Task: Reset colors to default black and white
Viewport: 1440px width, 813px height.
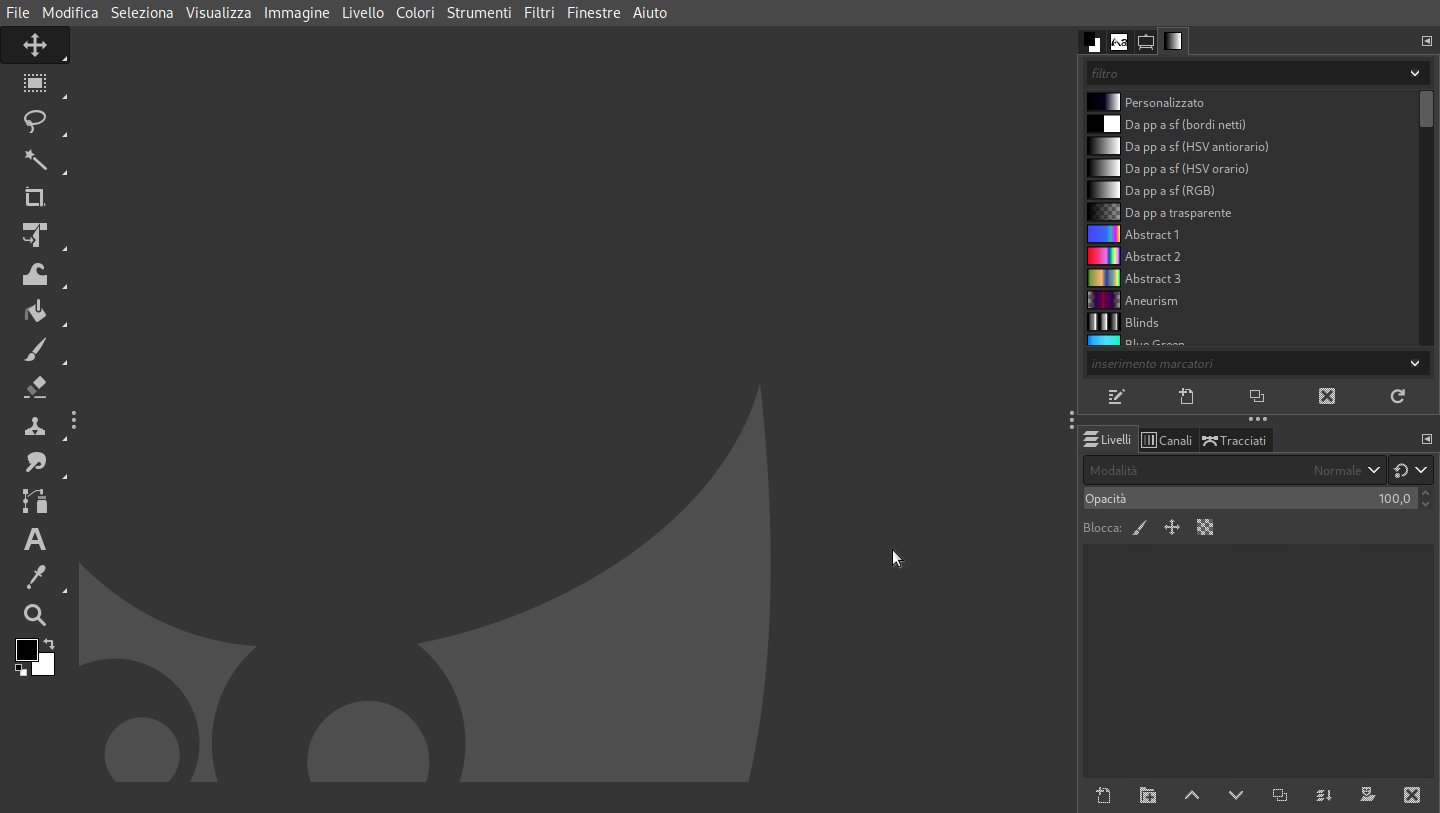Action: coord(21,670)
